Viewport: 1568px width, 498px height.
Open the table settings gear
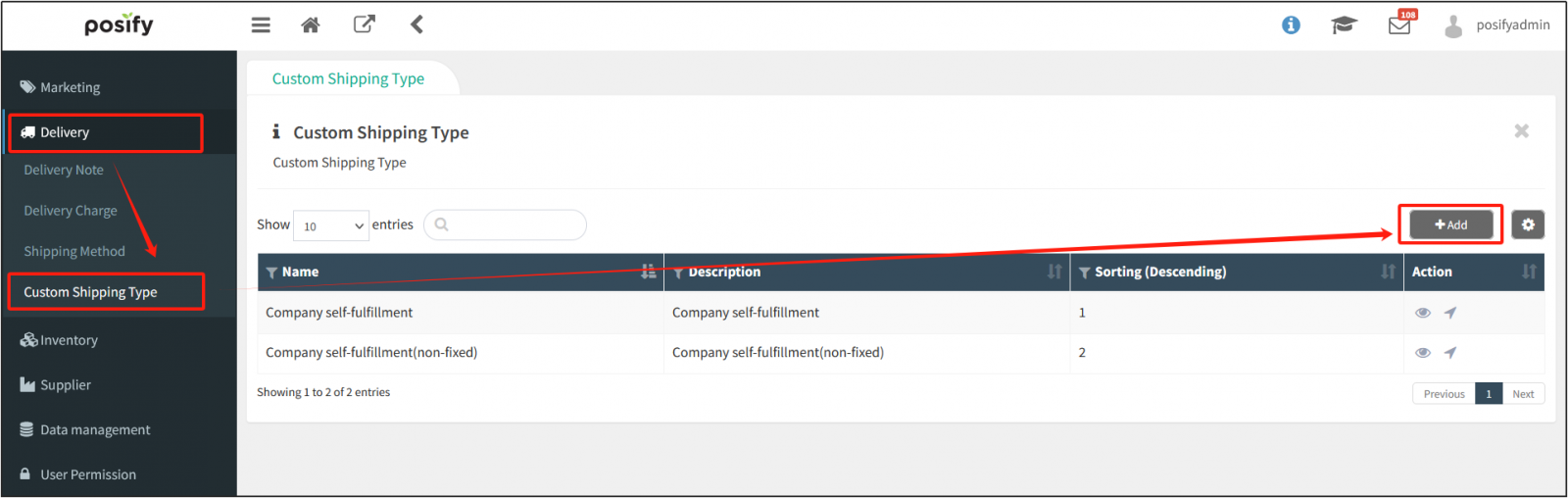1528,224
